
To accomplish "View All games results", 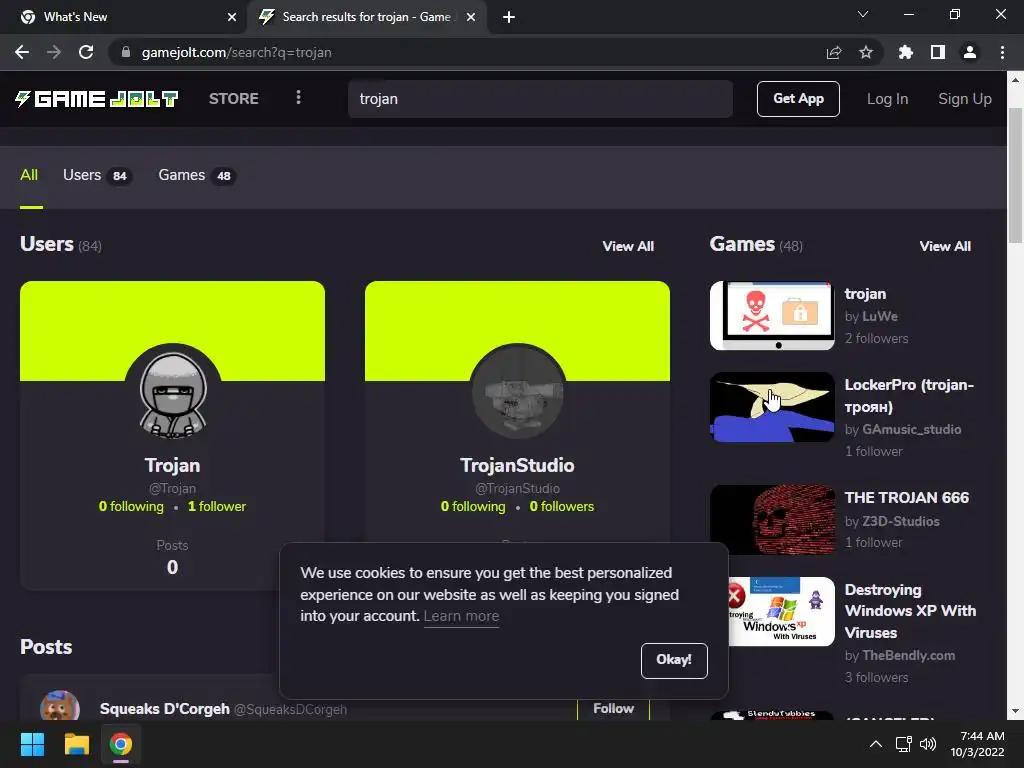I will coord(945,246).
